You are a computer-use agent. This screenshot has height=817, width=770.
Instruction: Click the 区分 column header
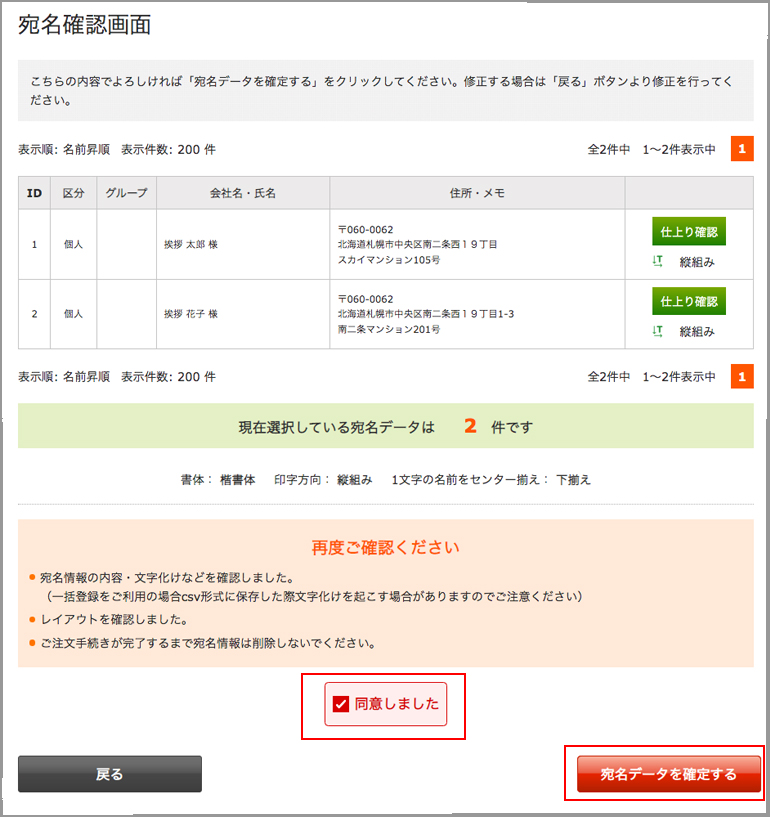click(x=73, y=193)
